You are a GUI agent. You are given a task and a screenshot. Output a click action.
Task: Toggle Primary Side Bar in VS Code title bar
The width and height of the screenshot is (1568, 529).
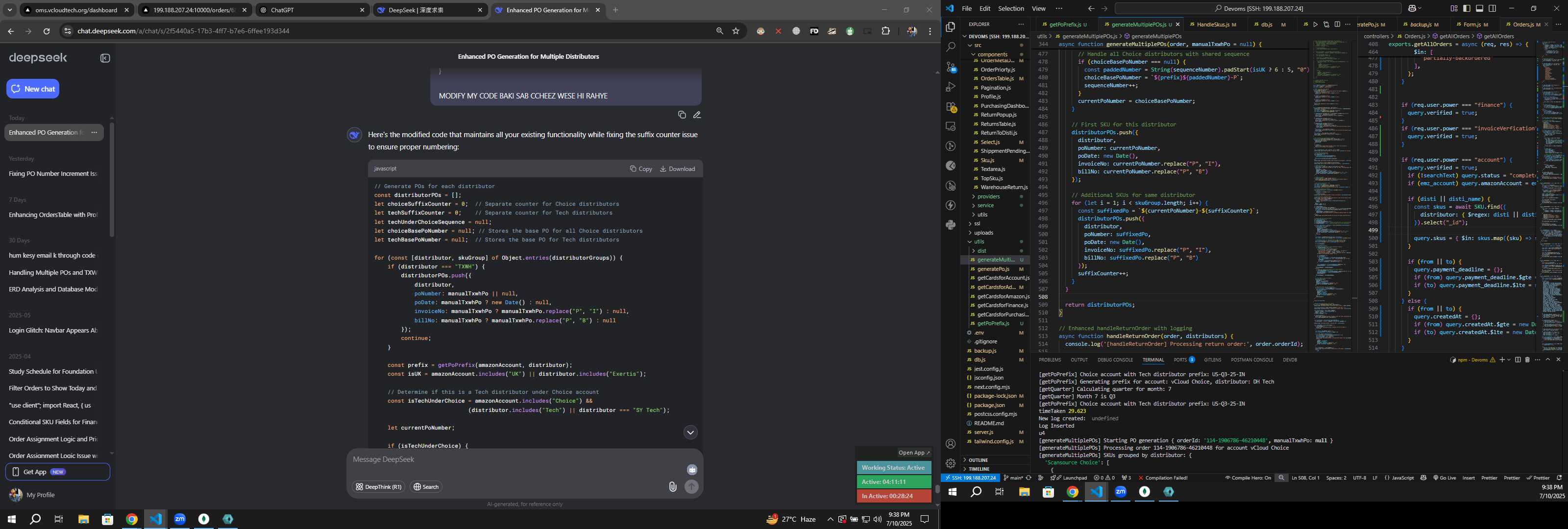tap(1467, 8)
